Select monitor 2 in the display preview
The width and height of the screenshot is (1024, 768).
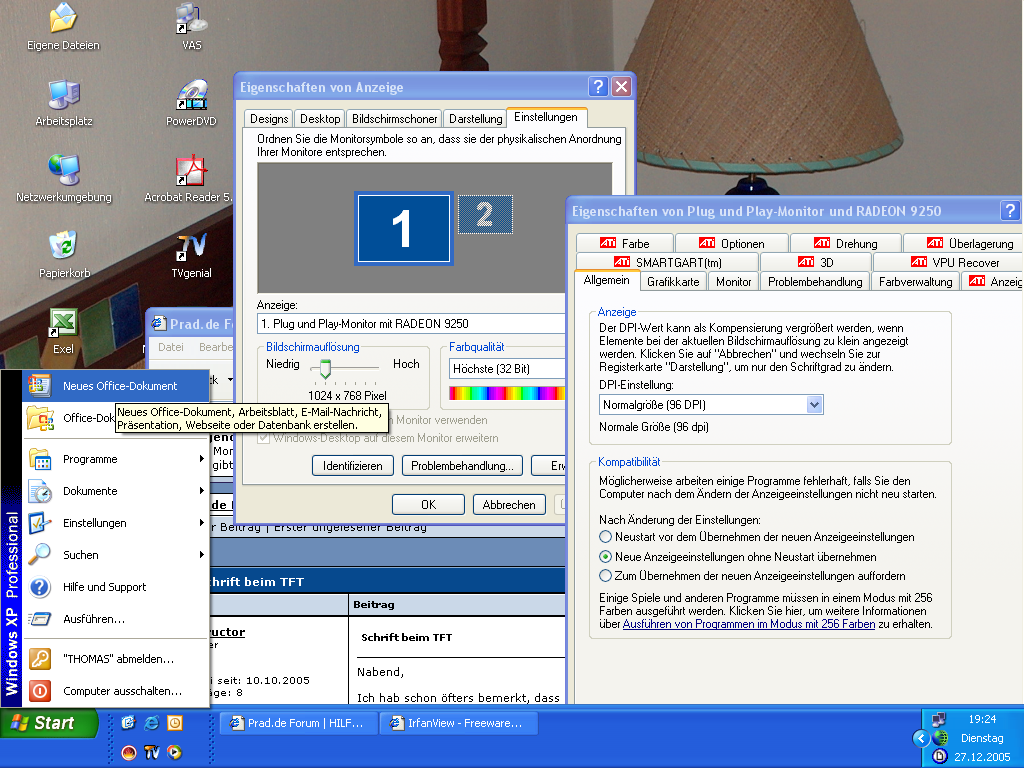click(485, 214)
